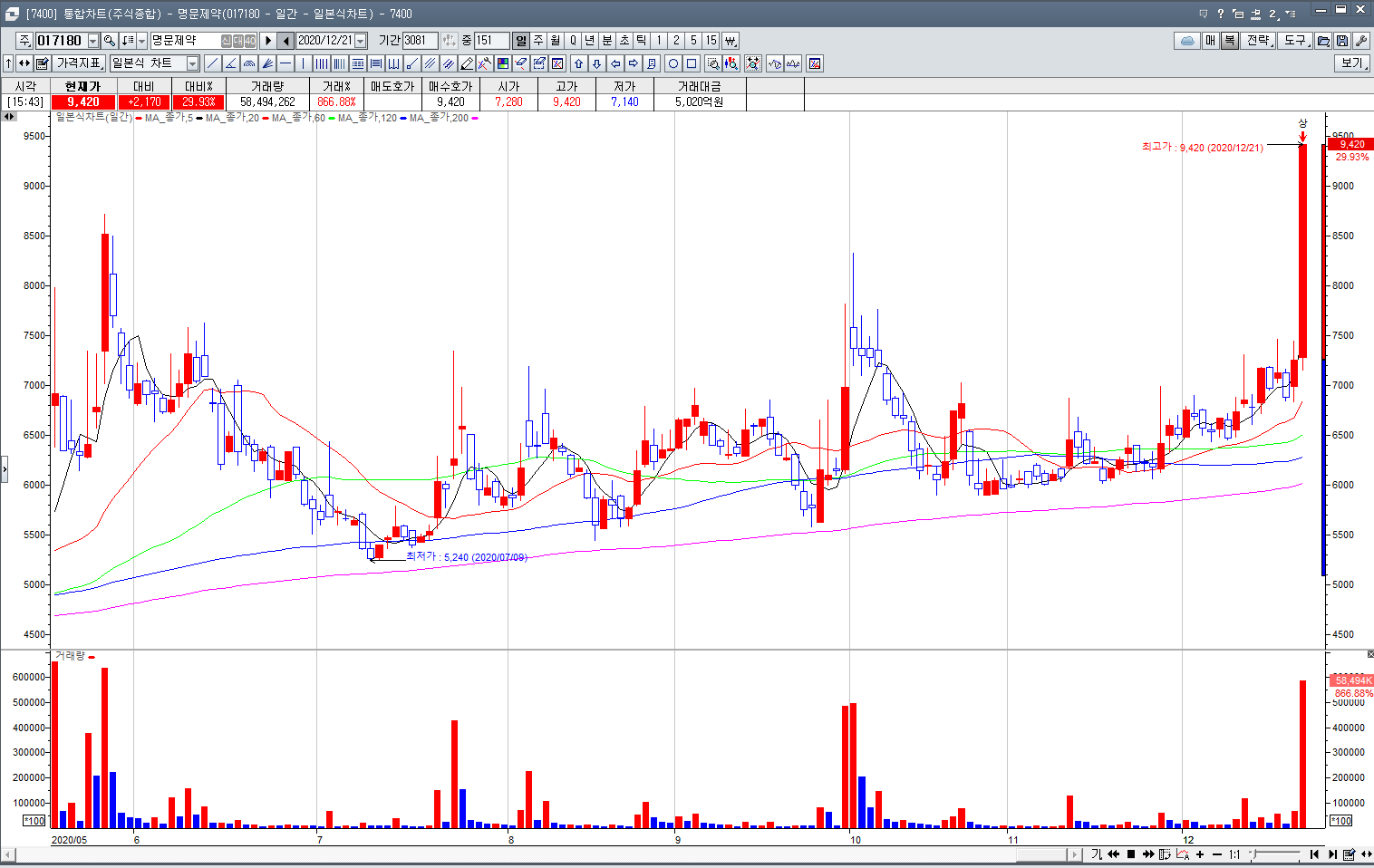
Task: Select the Fibonacci arc tool
Action: point(248,63)
